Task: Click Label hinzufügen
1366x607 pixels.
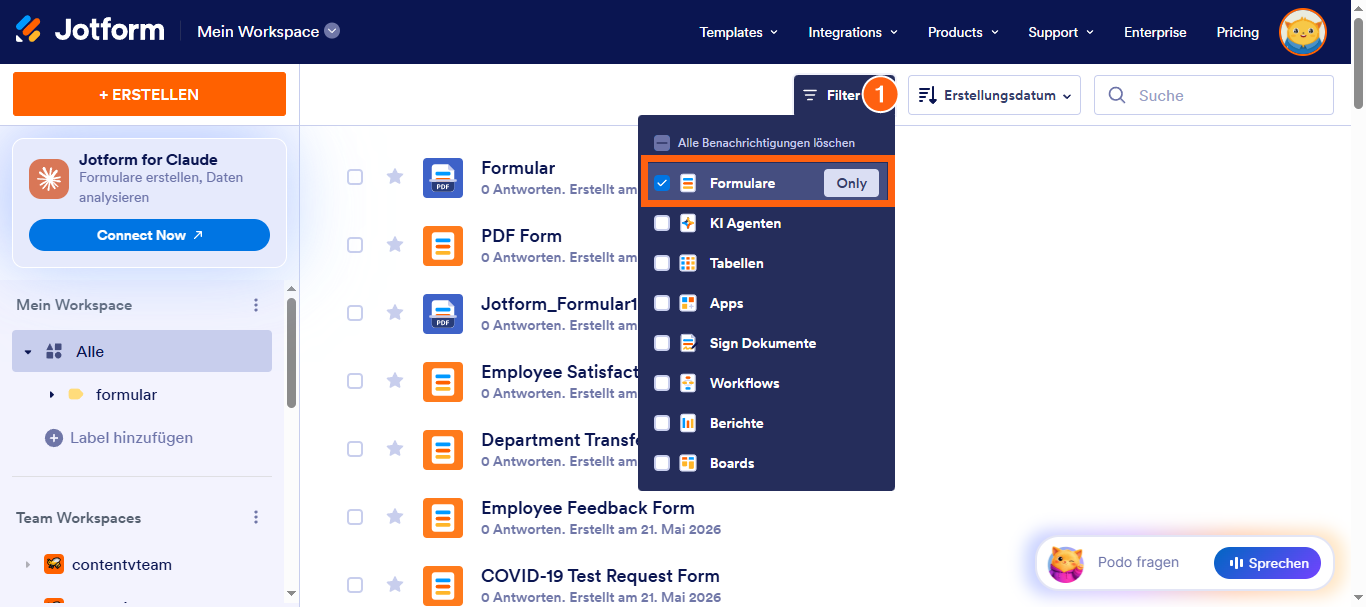Action: click(x=119, y=438)
